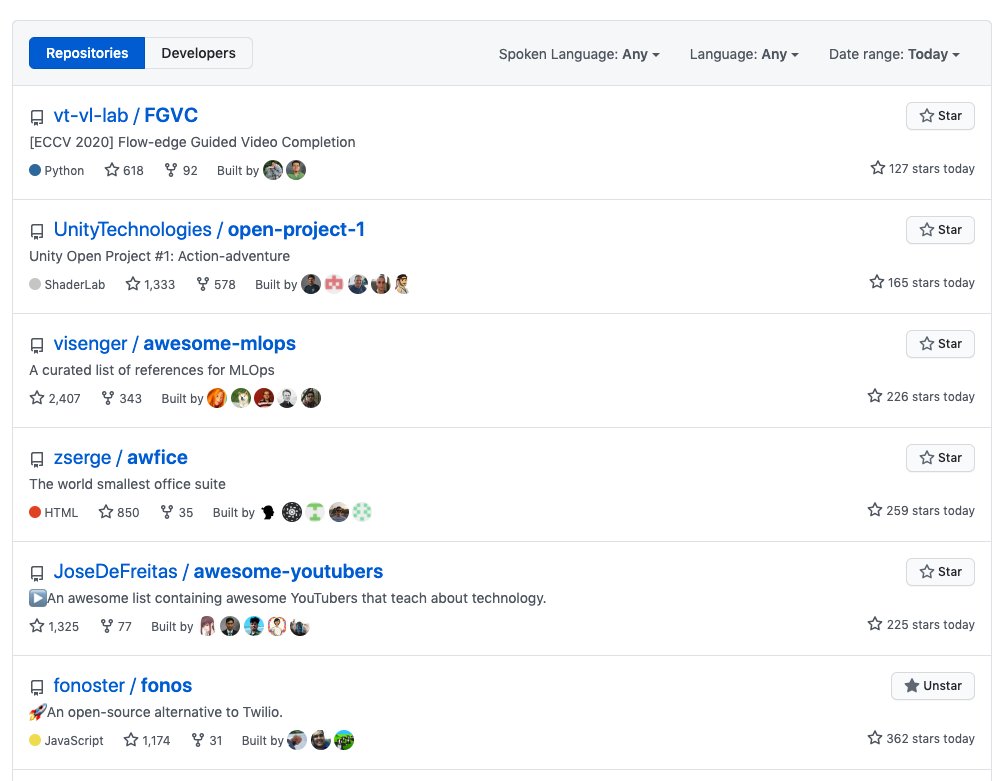This screenshot has width=1002, height=781.
Task: Click the '362 stars today' text
Action: click(930, 739)
